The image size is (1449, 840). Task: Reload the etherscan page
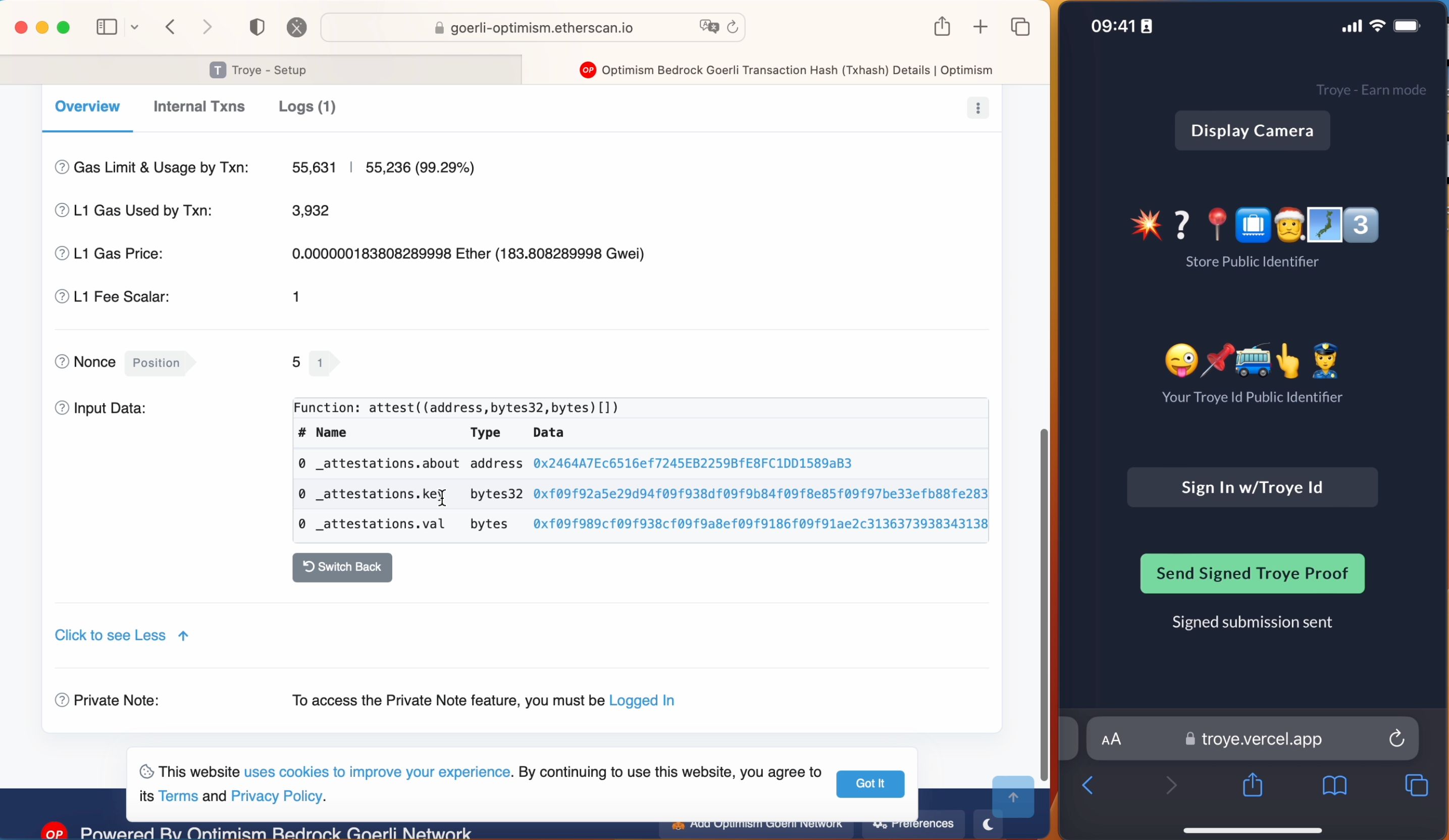(x=732, y=27)
